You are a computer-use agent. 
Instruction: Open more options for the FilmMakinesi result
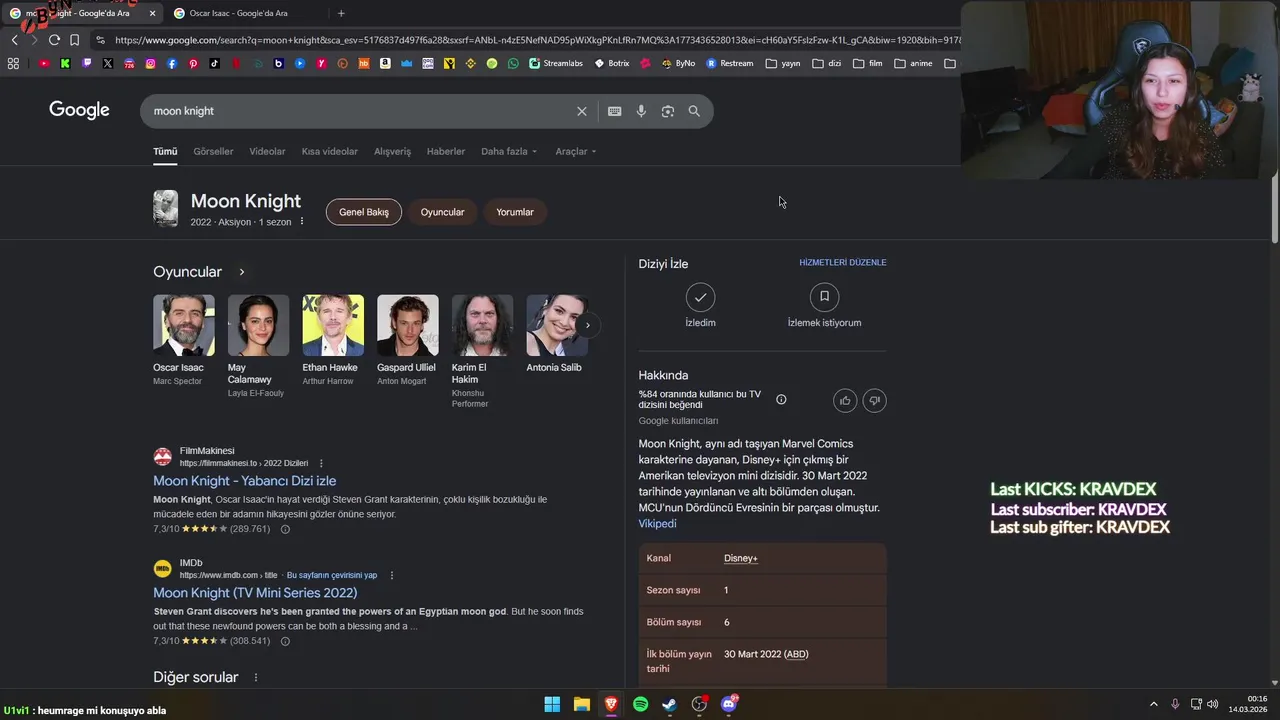tap(321, 463)
